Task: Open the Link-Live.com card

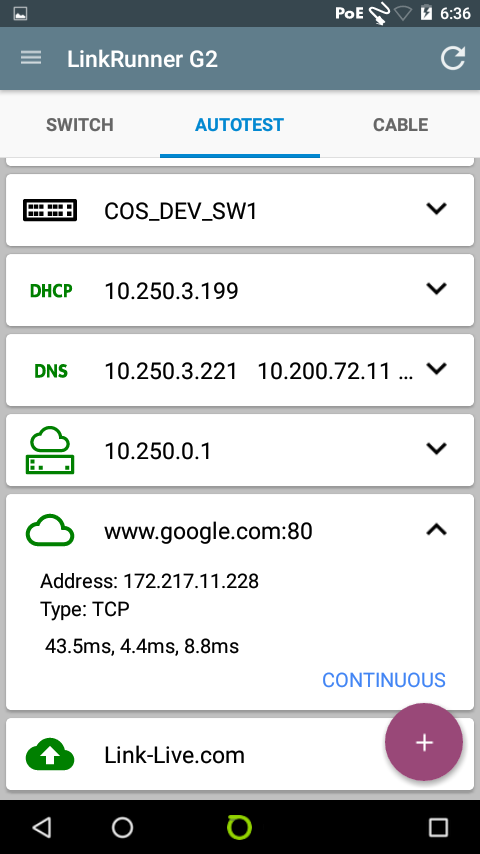Action: [x=240, y=754]
